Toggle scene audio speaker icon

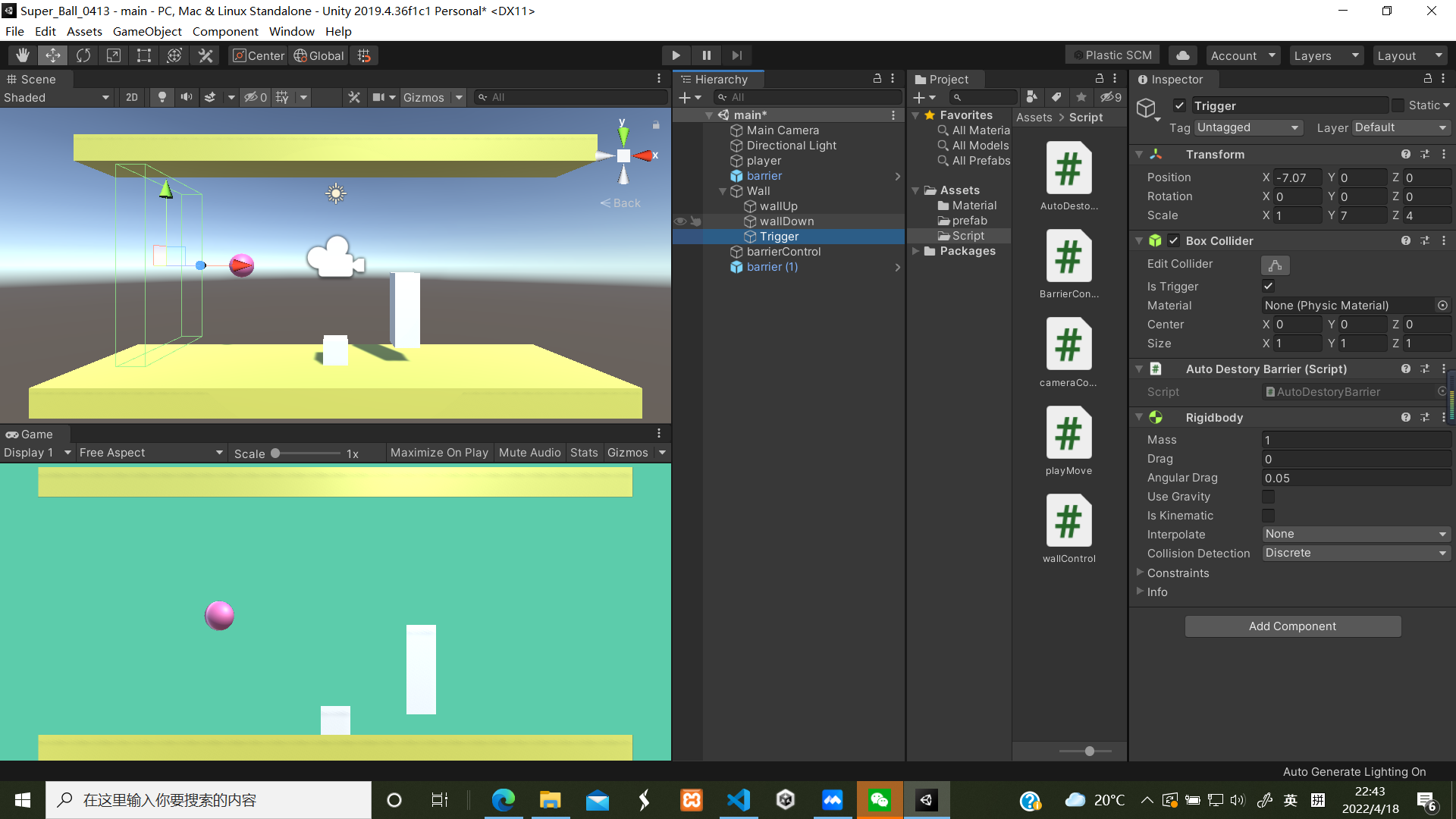186,97
